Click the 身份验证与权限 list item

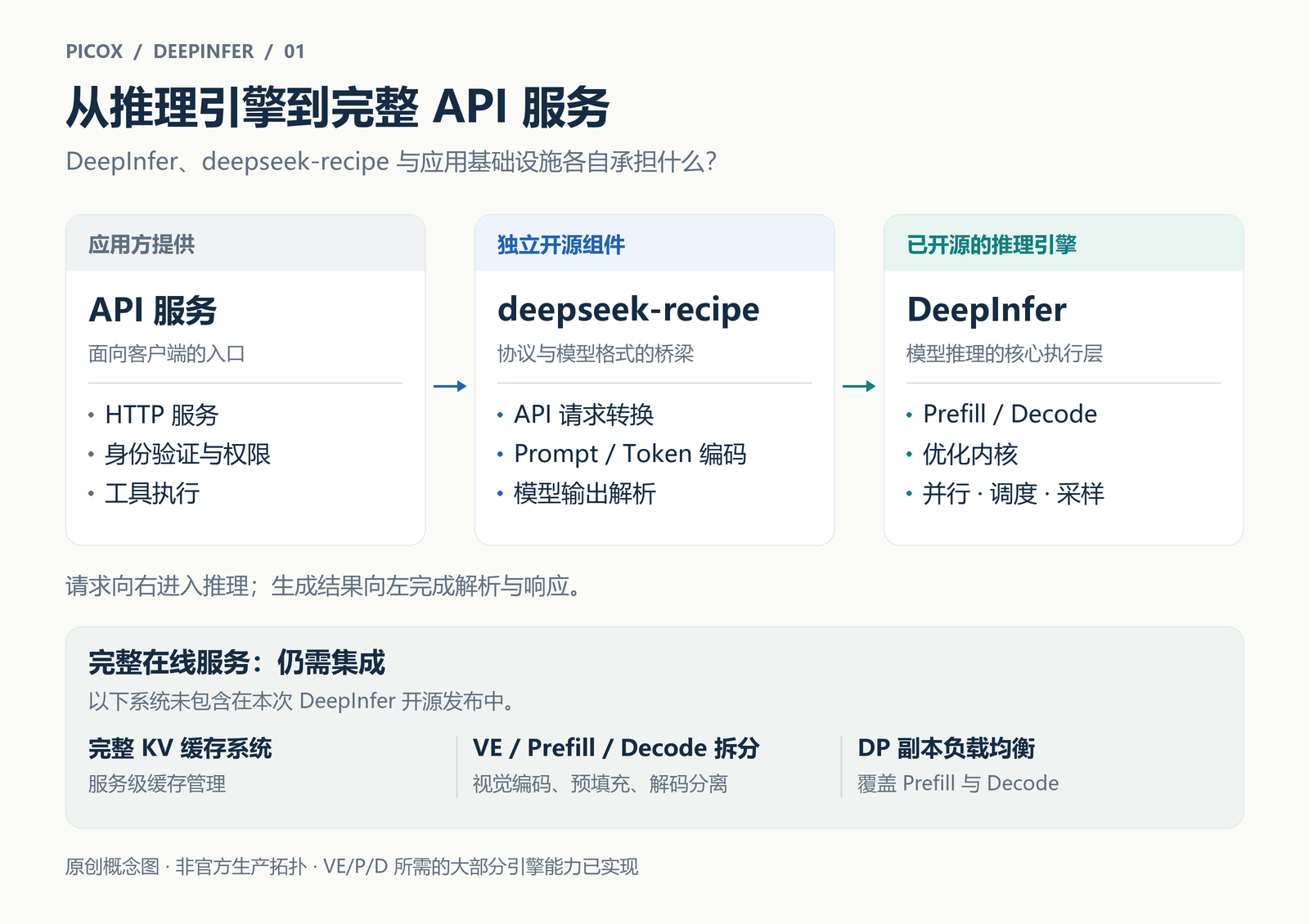(x=188, y=454)
